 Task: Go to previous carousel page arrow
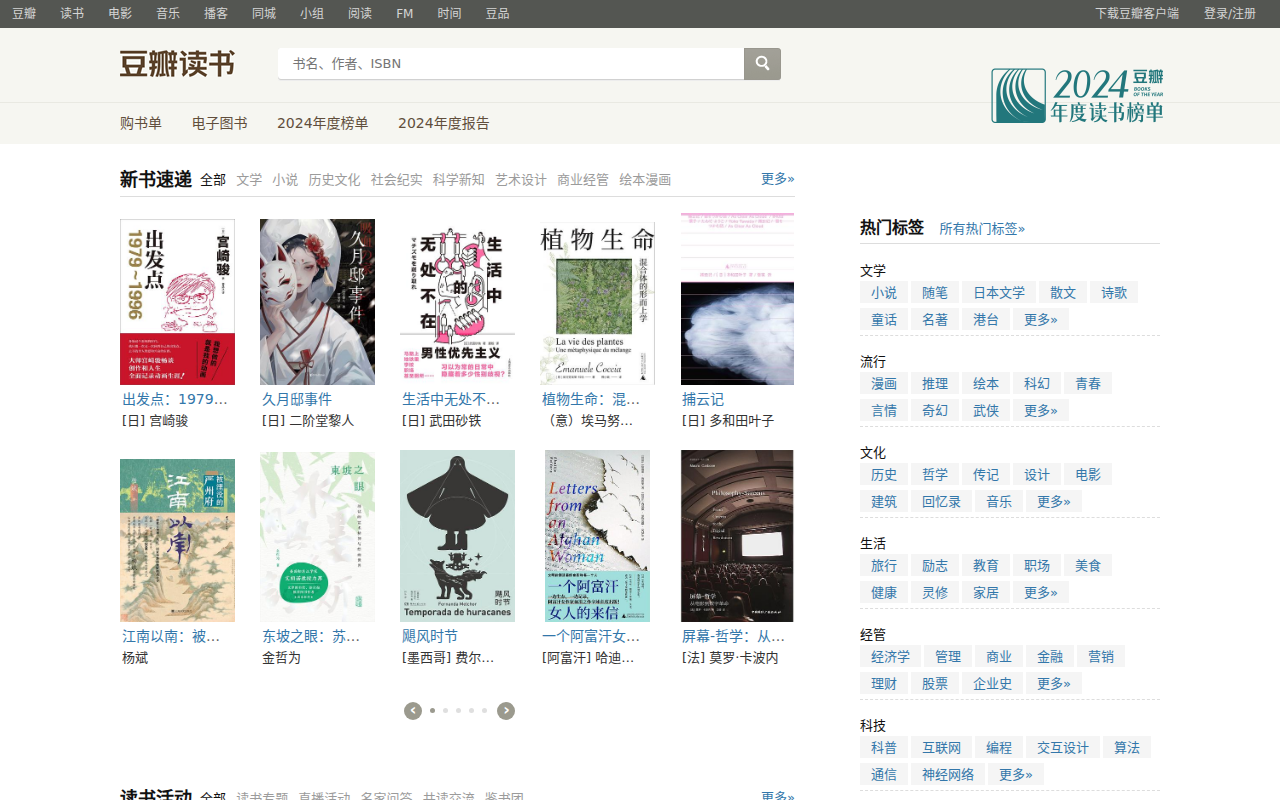(413, 711)
